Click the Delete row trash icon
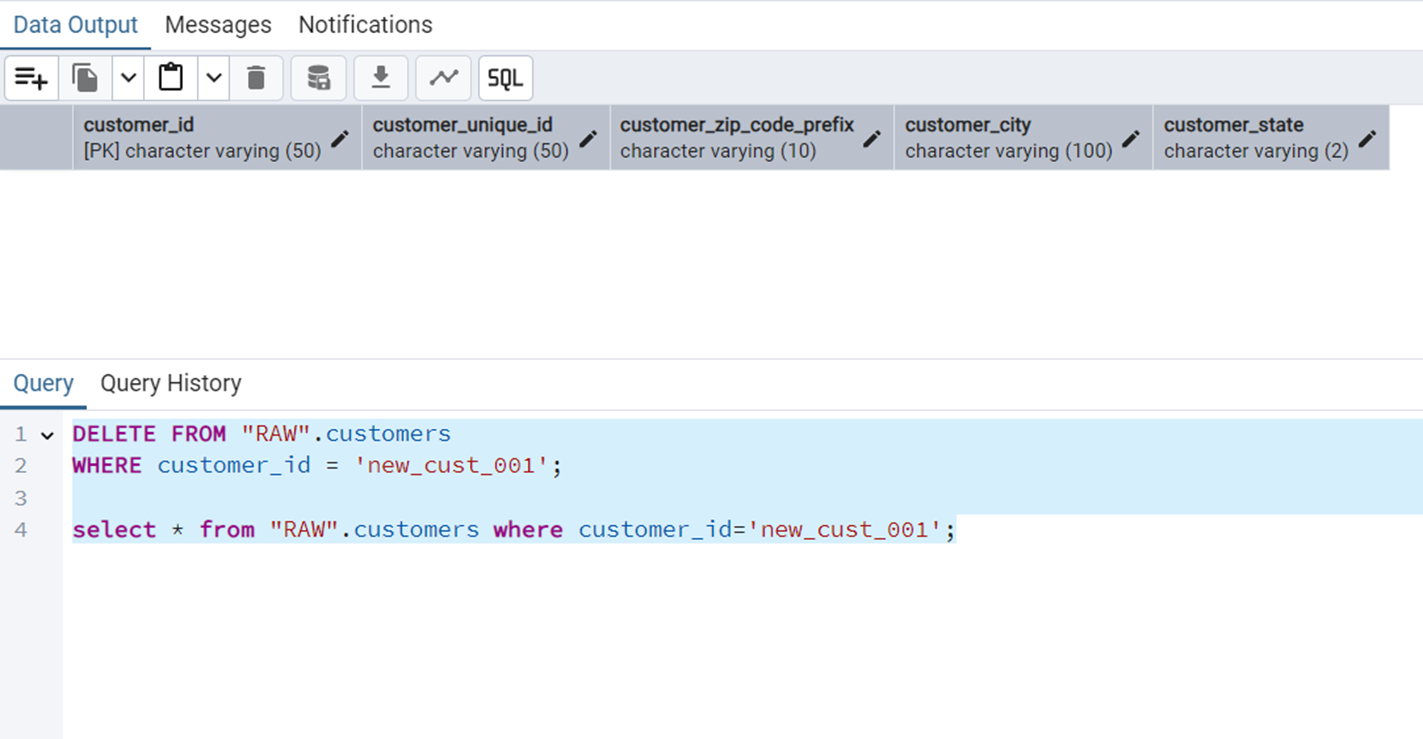Viewport: 1423px width, 739px height. pos(257,78)
